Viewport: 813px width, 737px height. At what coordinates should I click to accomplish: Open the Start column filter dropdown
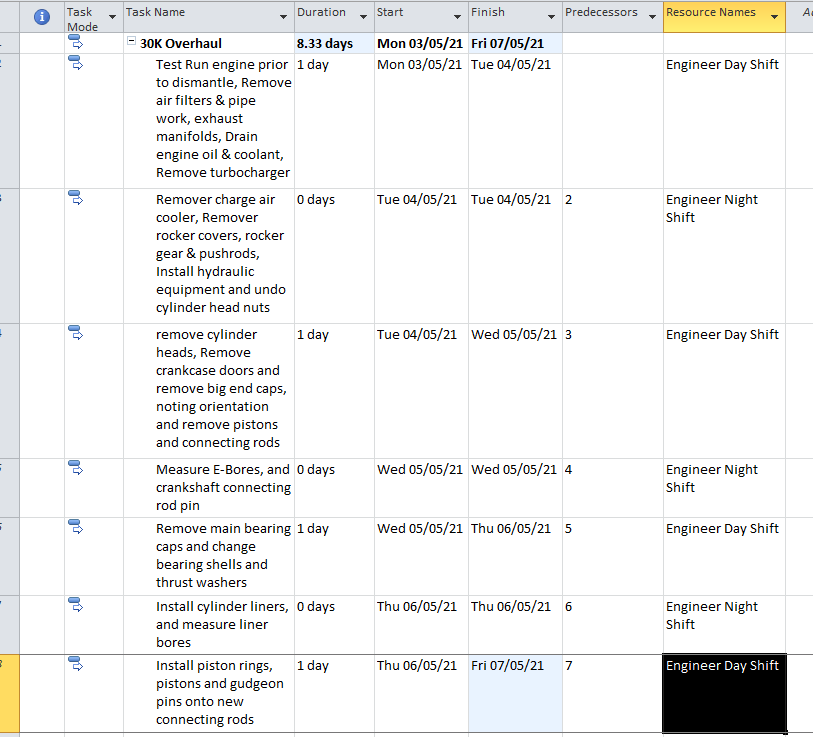click(x=456, y=14)
